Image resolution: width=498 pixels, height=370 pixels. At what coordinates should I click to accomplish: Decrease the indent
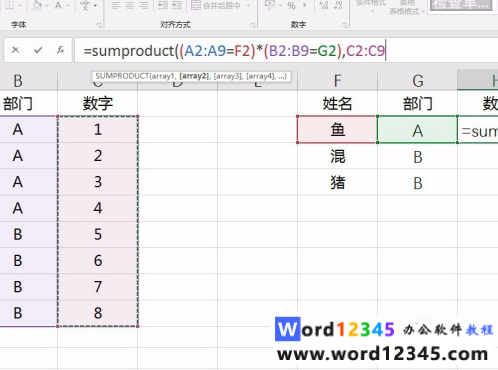tap(163, 5)
